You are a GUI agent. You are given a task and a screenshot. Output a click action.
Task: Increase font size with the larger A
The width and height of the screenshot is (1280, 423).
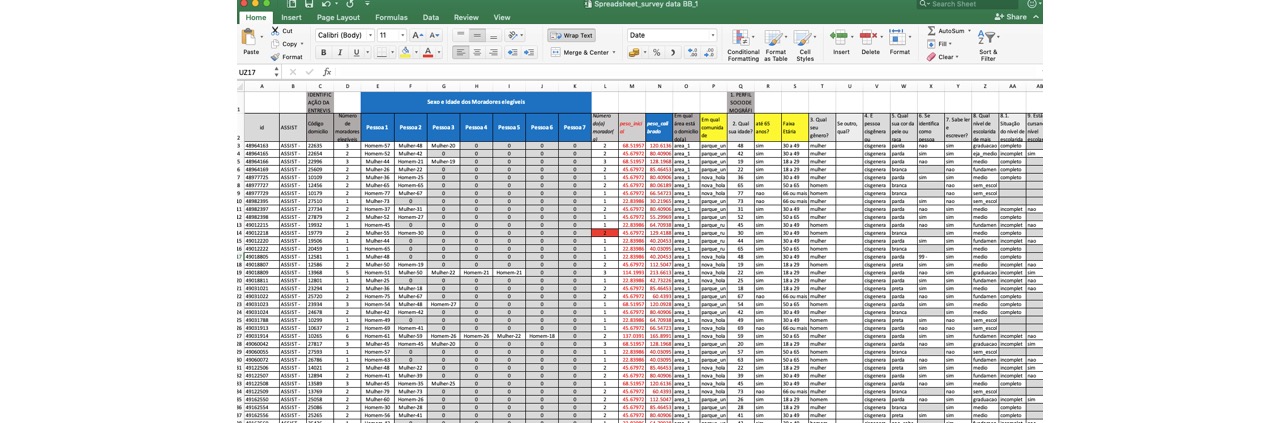(x=417, y=35)
